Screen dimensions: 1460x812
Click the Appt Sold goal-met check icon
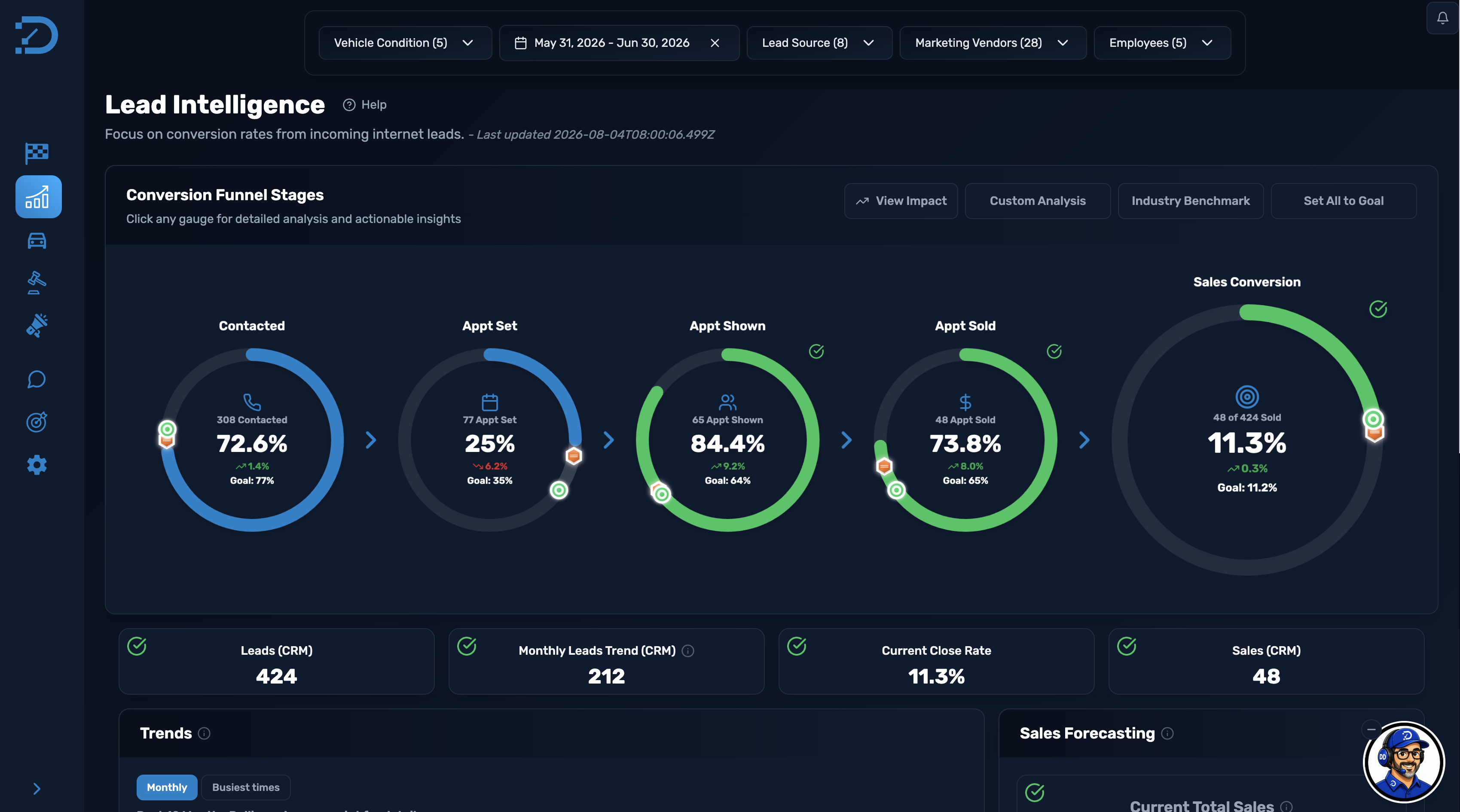(1054, 351)
